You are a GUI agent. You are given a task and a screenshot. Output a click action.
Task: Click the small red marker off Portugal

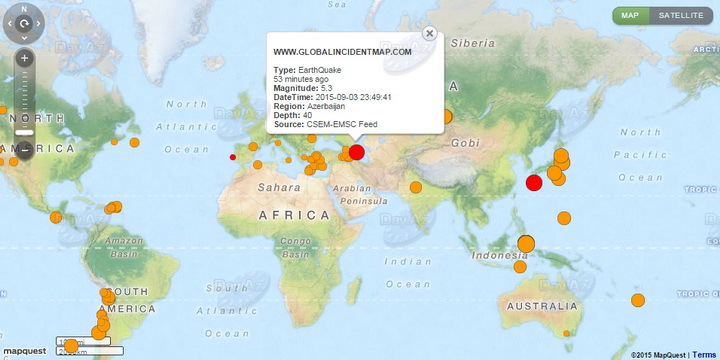coord(233,157)
